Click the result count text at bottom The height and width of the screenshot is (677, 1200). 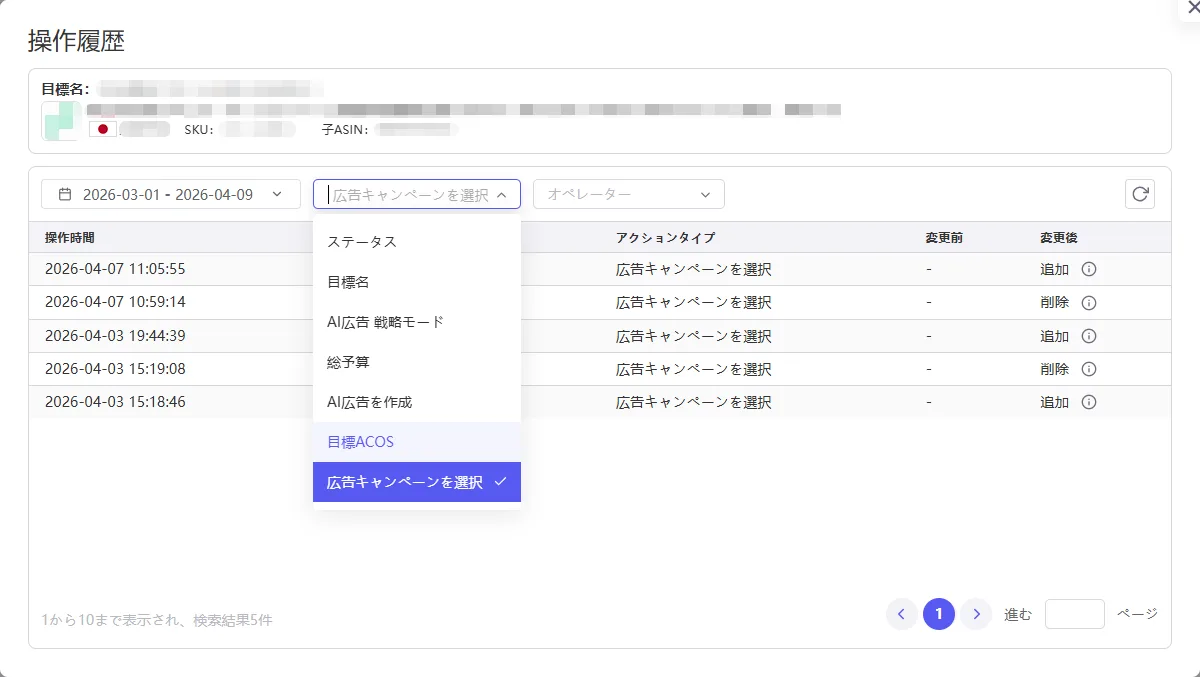tap(157, 620)
